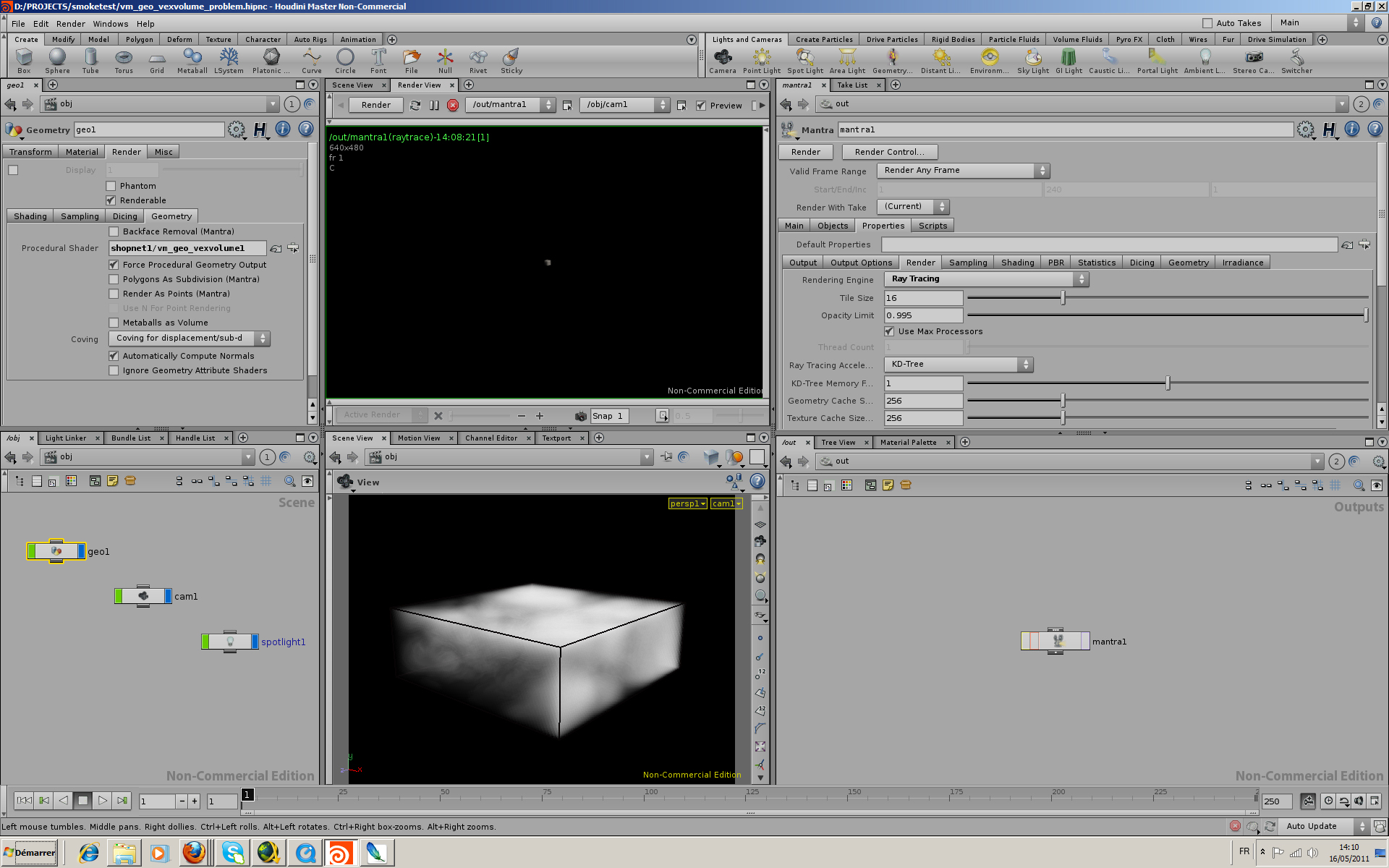Click the Tile Size slider
Screen dimensions: 1389x868
(x=1168, y=298)
